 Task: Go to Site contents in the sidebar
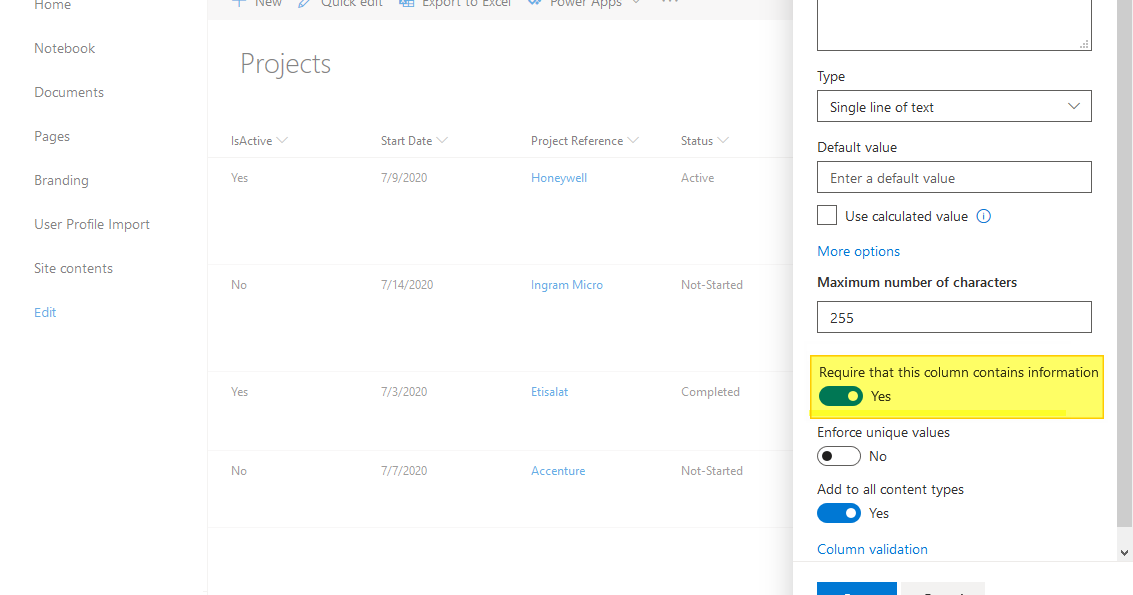click(x=74, y=267)
